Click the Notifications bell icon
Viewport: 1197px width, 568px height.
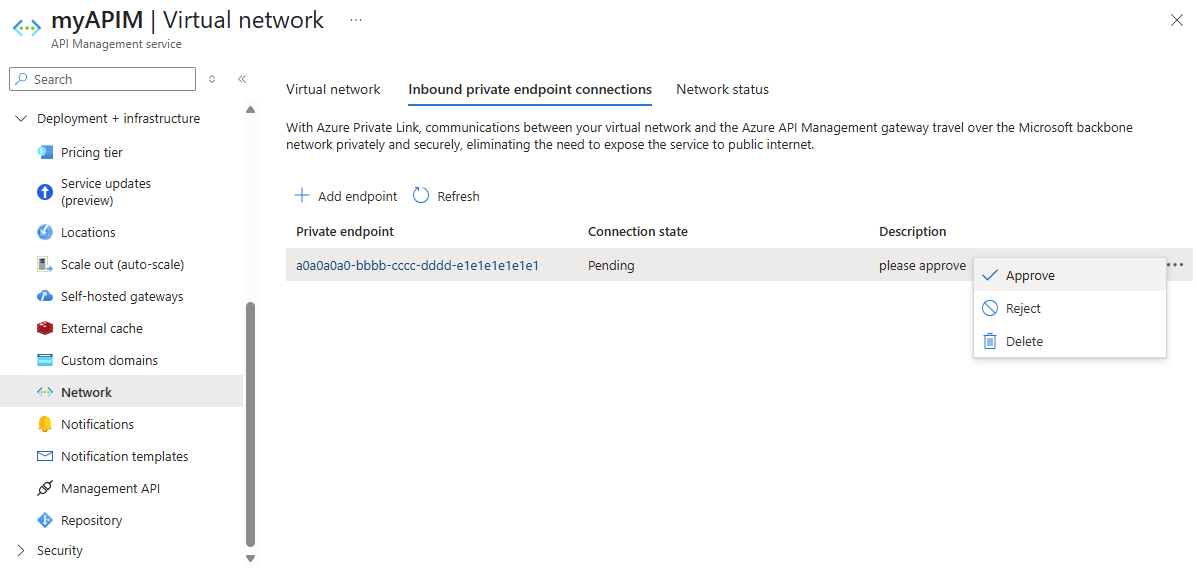[44, 424]
